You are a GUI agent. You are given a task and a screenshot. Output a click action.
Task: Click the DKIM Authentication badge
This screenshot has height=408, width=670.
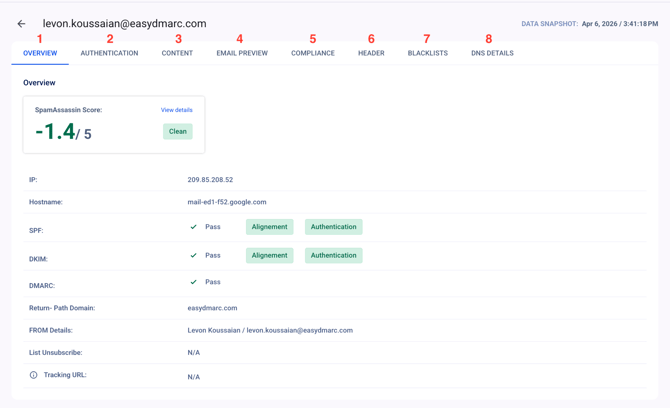(333, 256)
